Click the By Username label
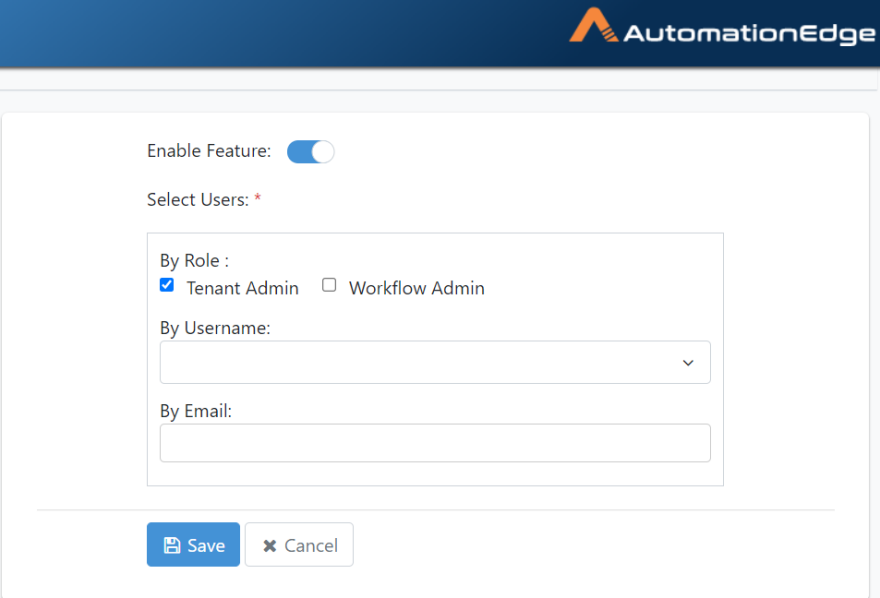 coord(215,328)
